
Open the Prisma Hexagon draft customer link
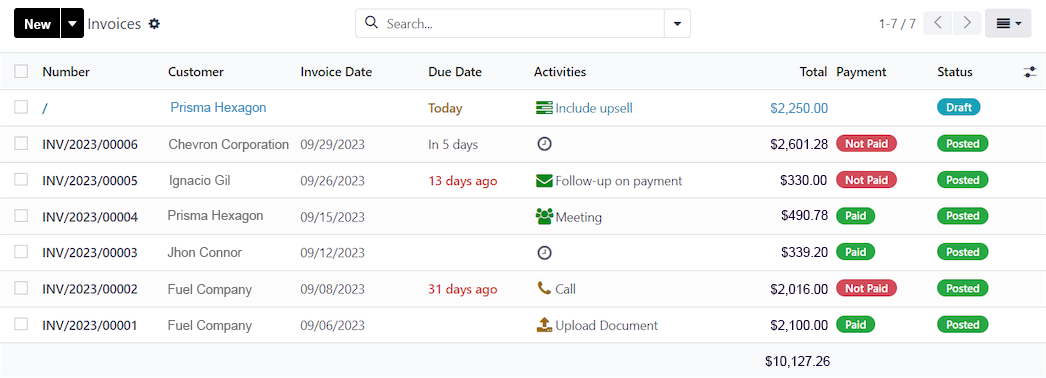[x=218, y=107]
